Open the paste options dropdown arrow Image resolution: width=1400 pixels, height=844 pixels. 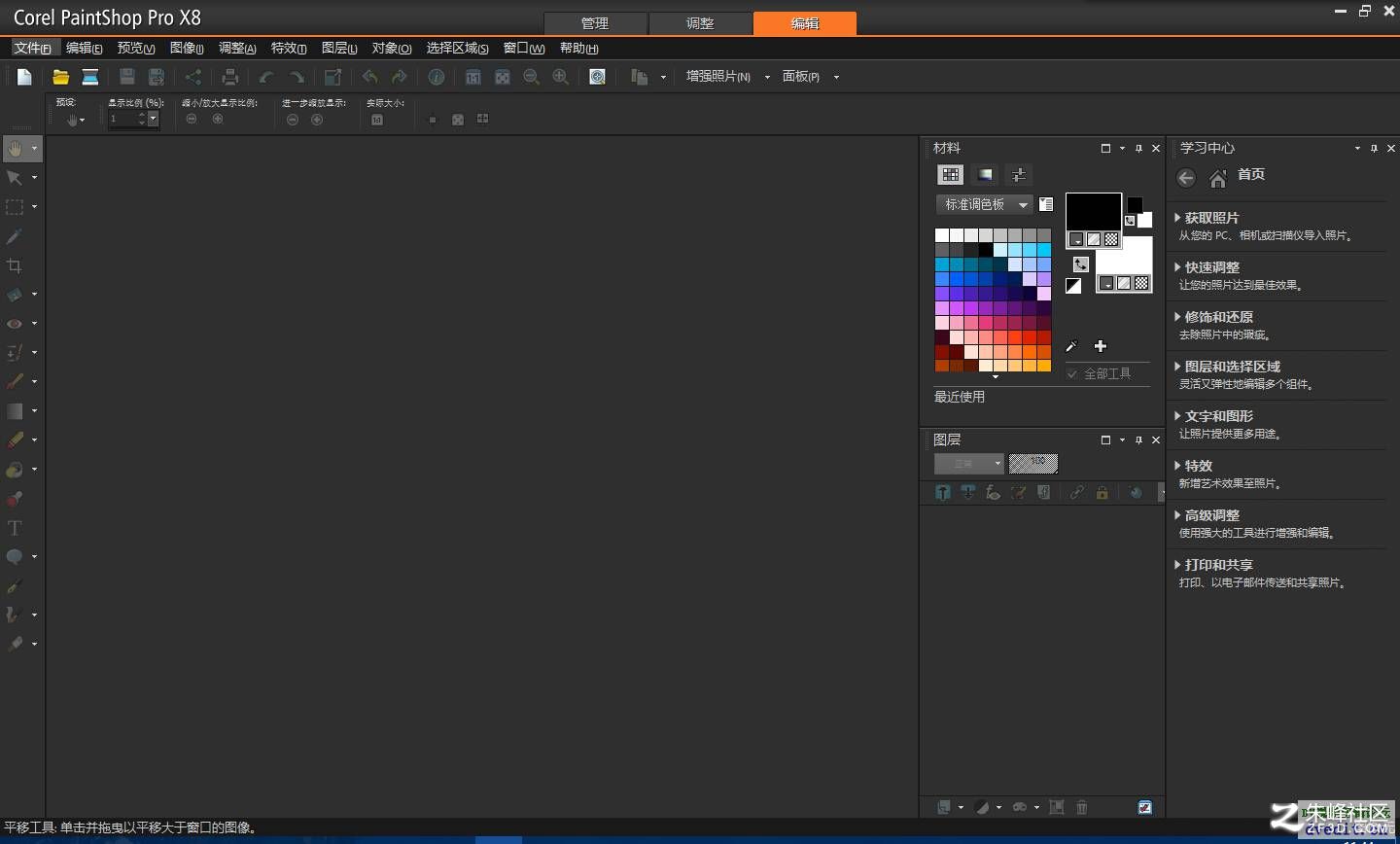point(663,77)
